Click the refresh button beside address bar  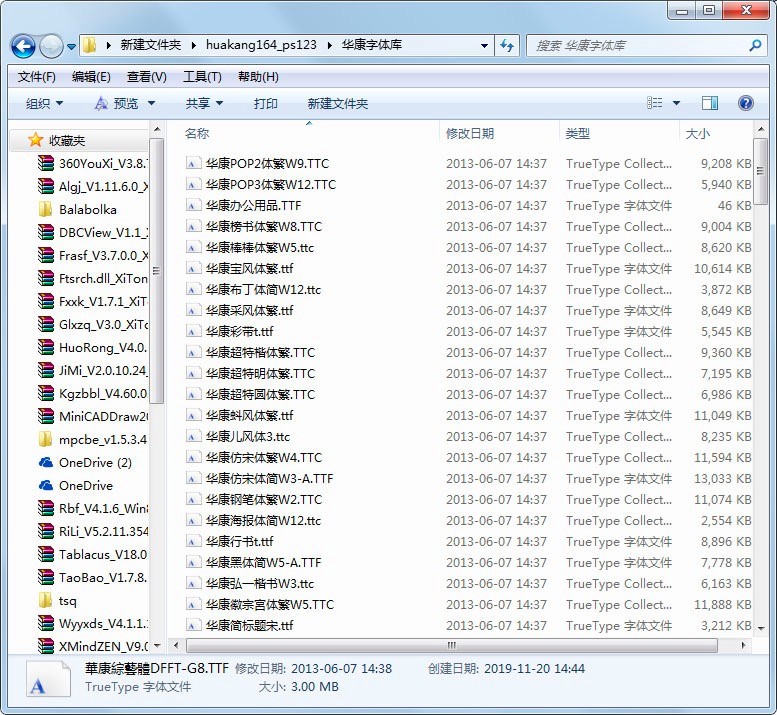pyautogui.click(x=506, y=46)
